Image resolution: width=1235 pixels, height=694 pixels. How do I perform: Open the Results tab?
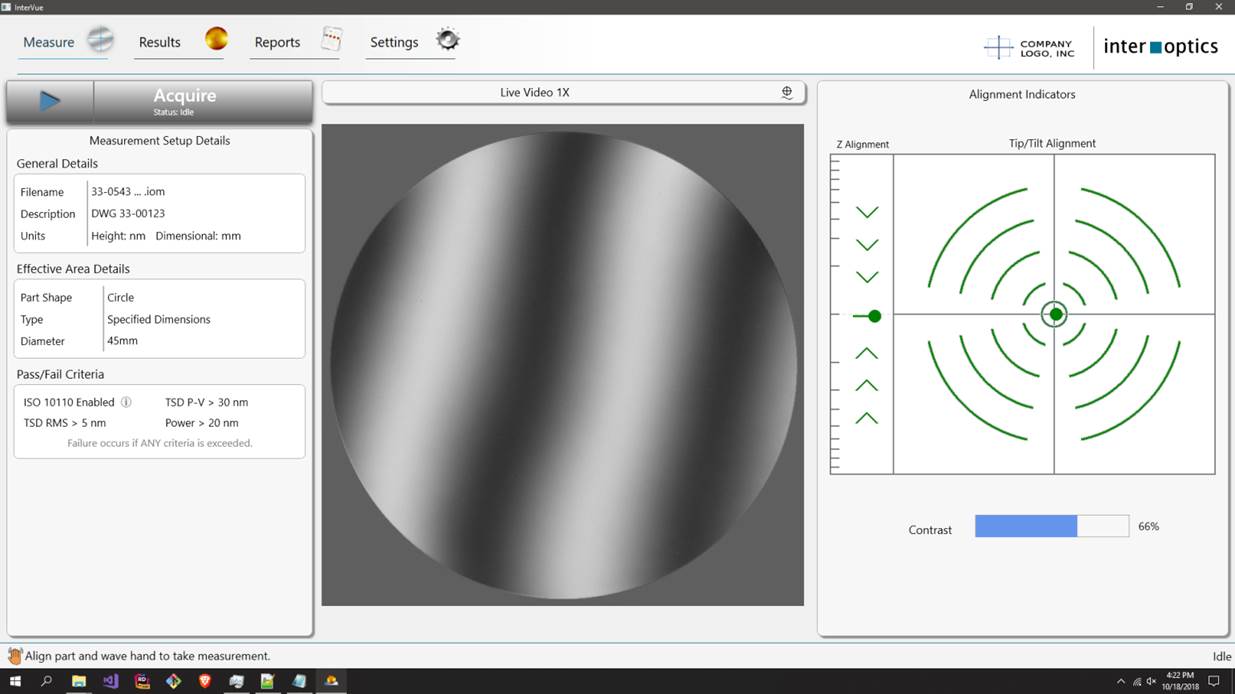[x=160, y=42]
